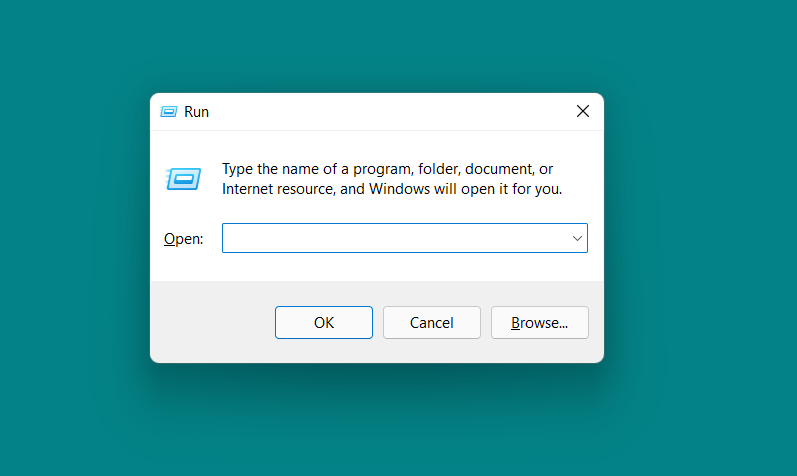
Task: Click the "Run" title text
Action: point(197,112)
